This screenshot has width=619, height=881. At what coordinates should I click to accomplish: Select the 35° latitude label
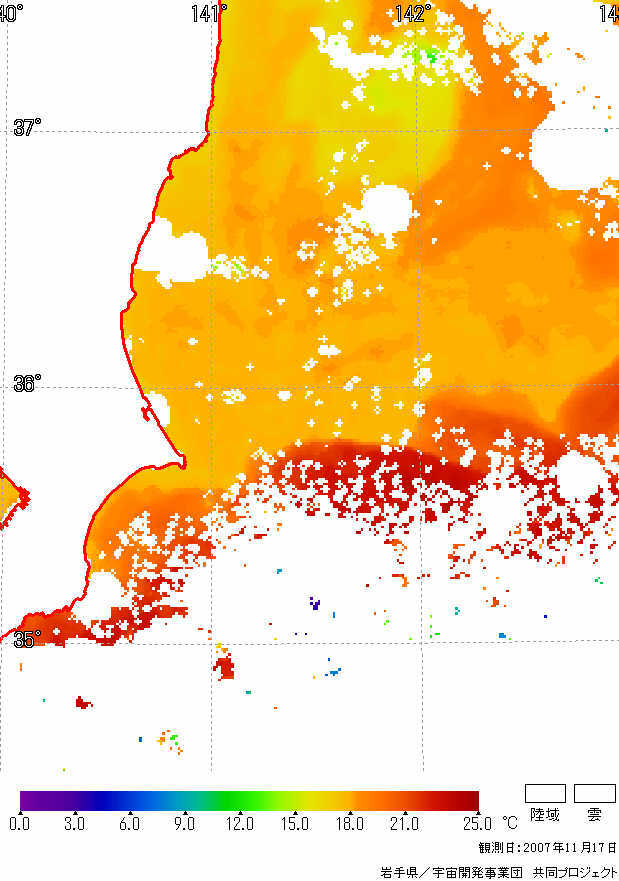[27, 639]
